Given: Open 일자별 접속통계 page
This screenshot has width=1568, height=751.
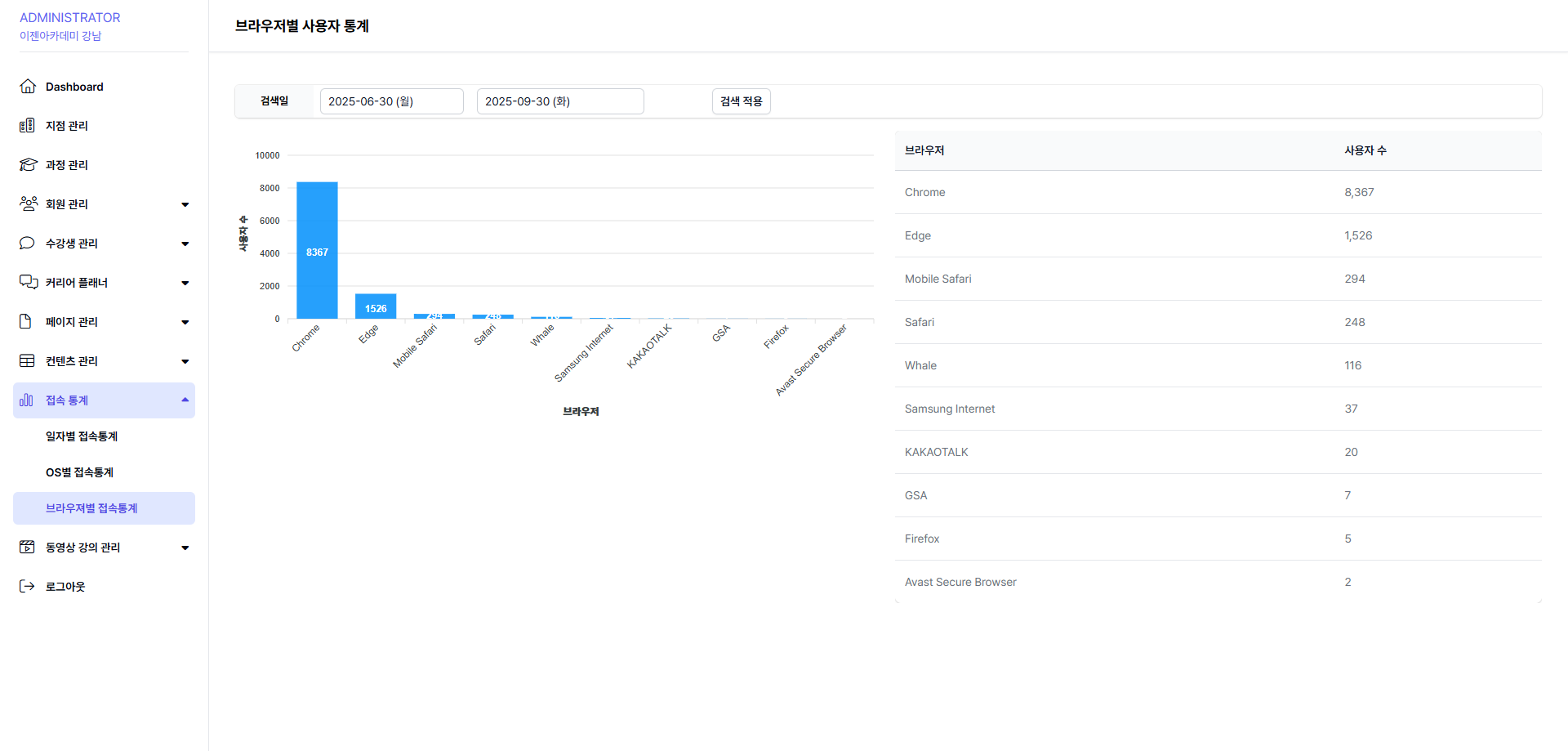Looking at the screenshot, I should coord(82,436).
